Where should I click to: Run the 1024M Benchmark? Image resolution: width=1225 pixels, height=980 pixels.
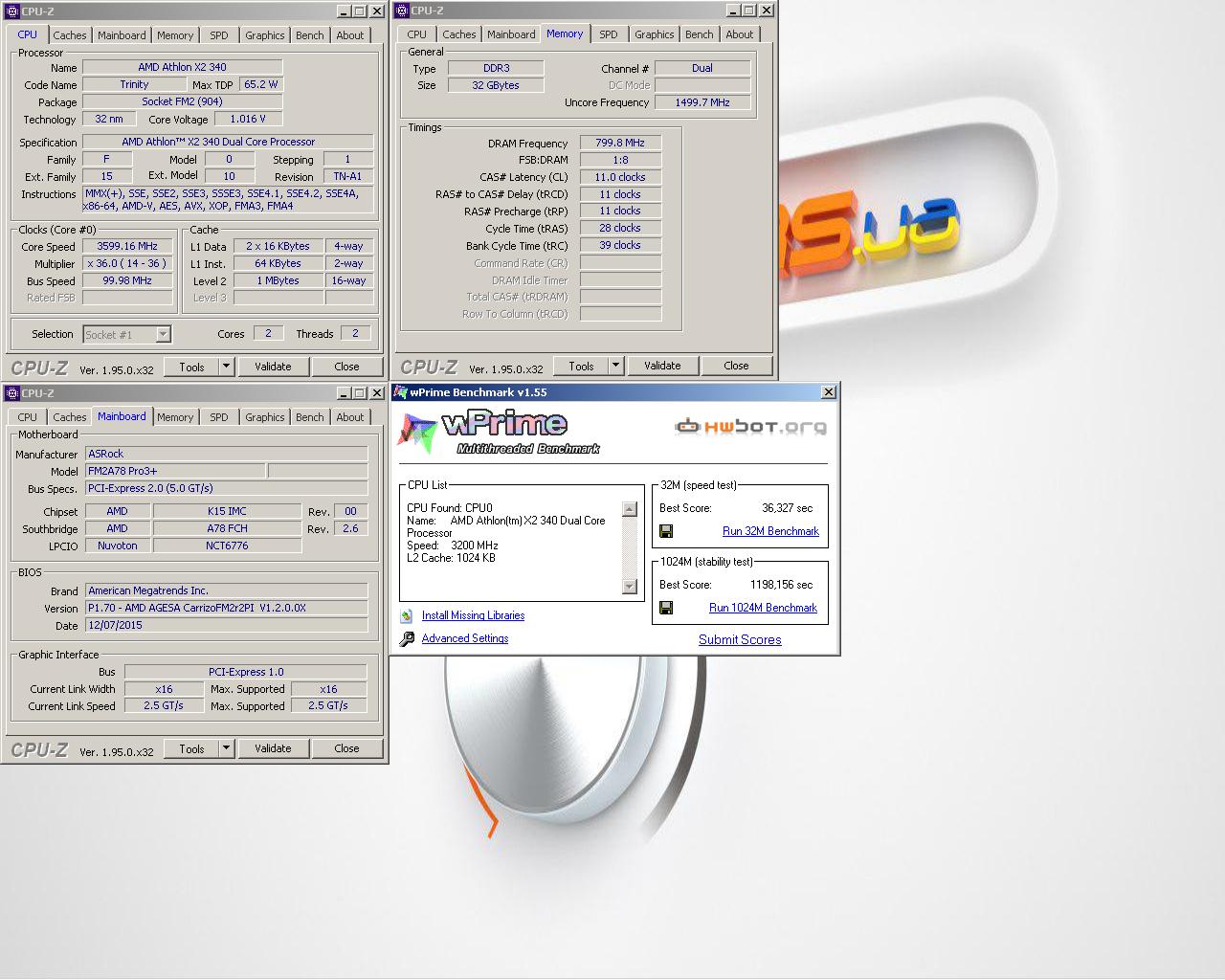pyautogui.click(x=763, y=608)
